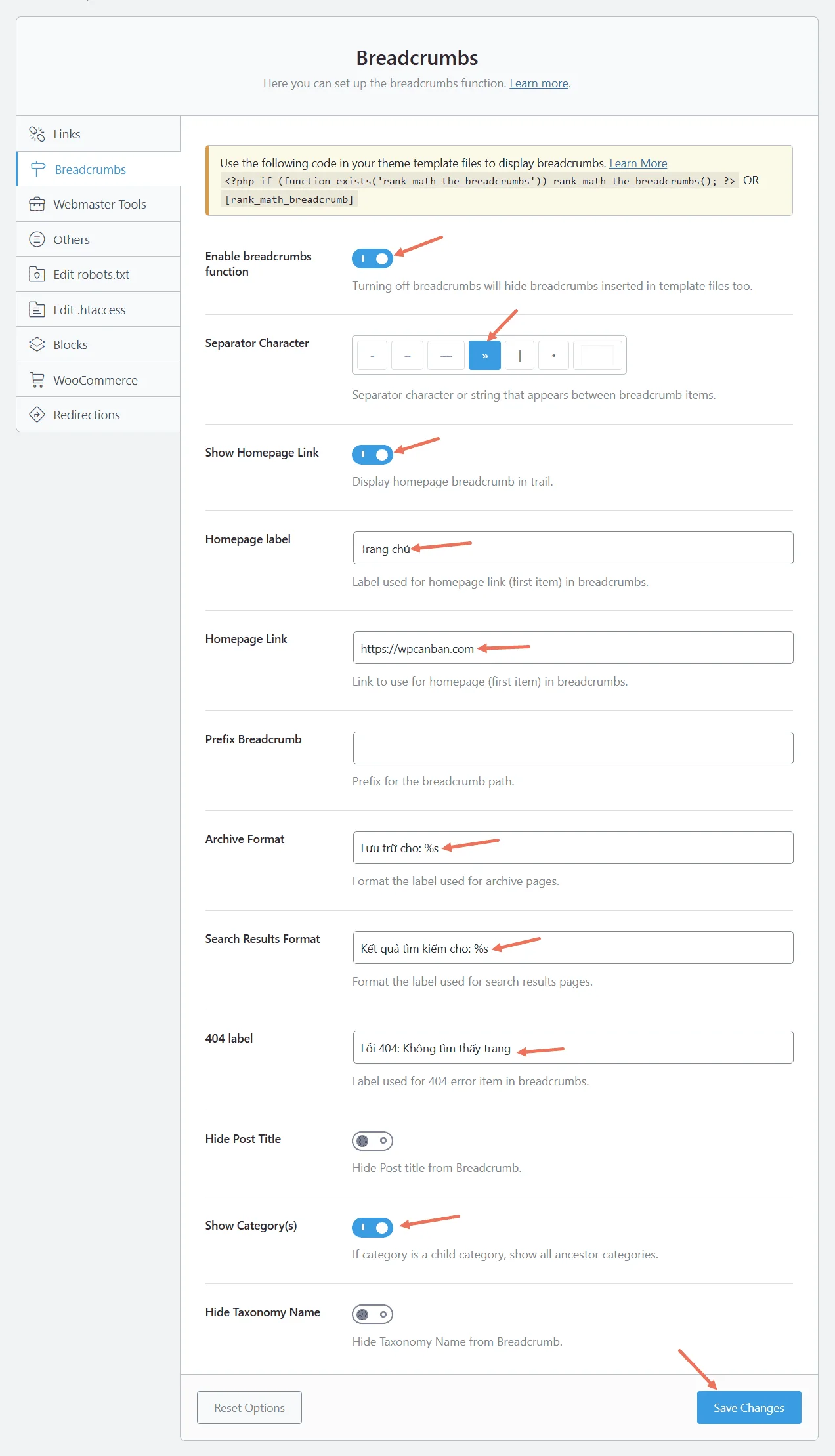Click the Links icon in sidebar
This screenshot has height=1456, width=835.
coord(37,134)
